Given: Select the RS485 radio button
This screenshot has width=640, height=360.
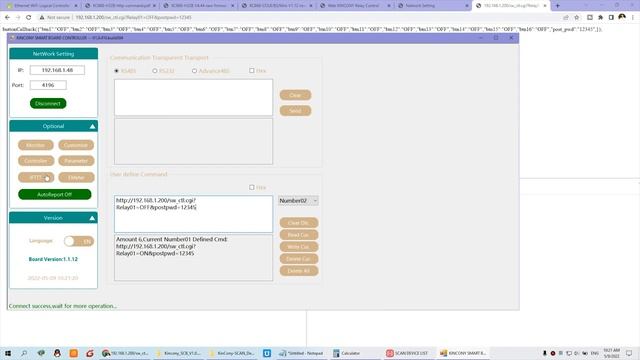Looking at the screenshot, I should tap(116, 71).
